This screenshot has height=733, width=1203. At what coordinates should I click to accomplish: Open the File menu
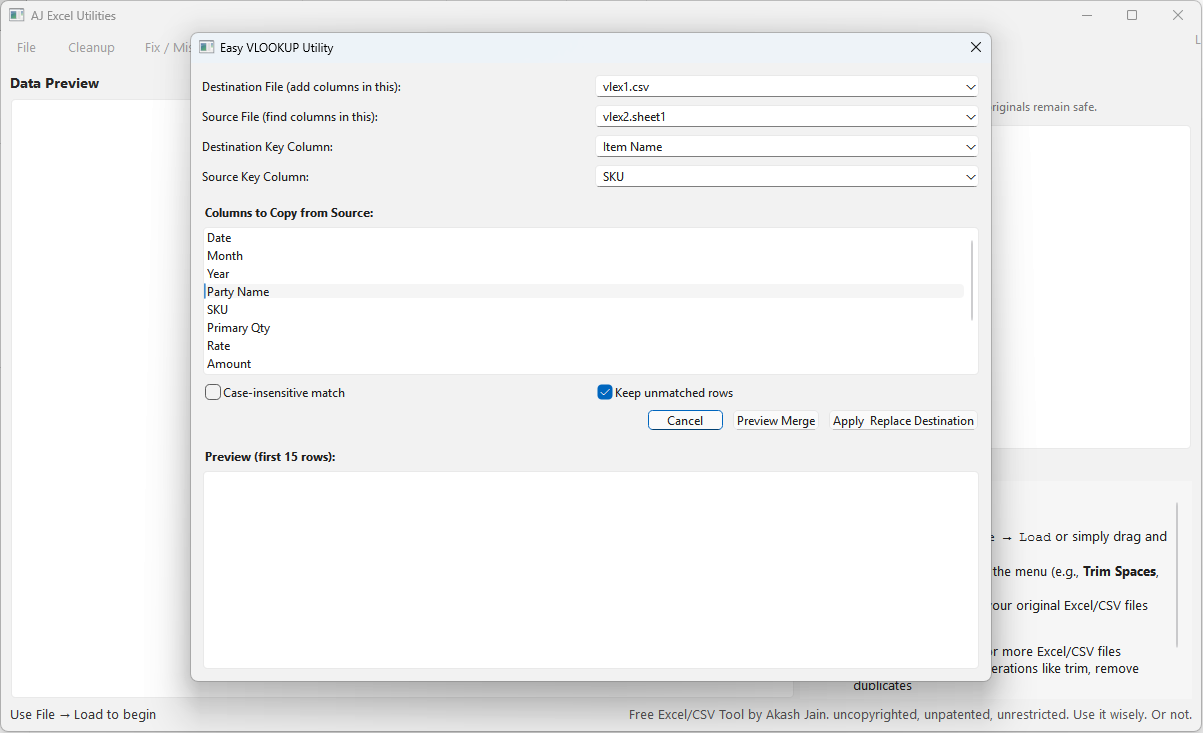pyautogui.click(x=26, y=47)
